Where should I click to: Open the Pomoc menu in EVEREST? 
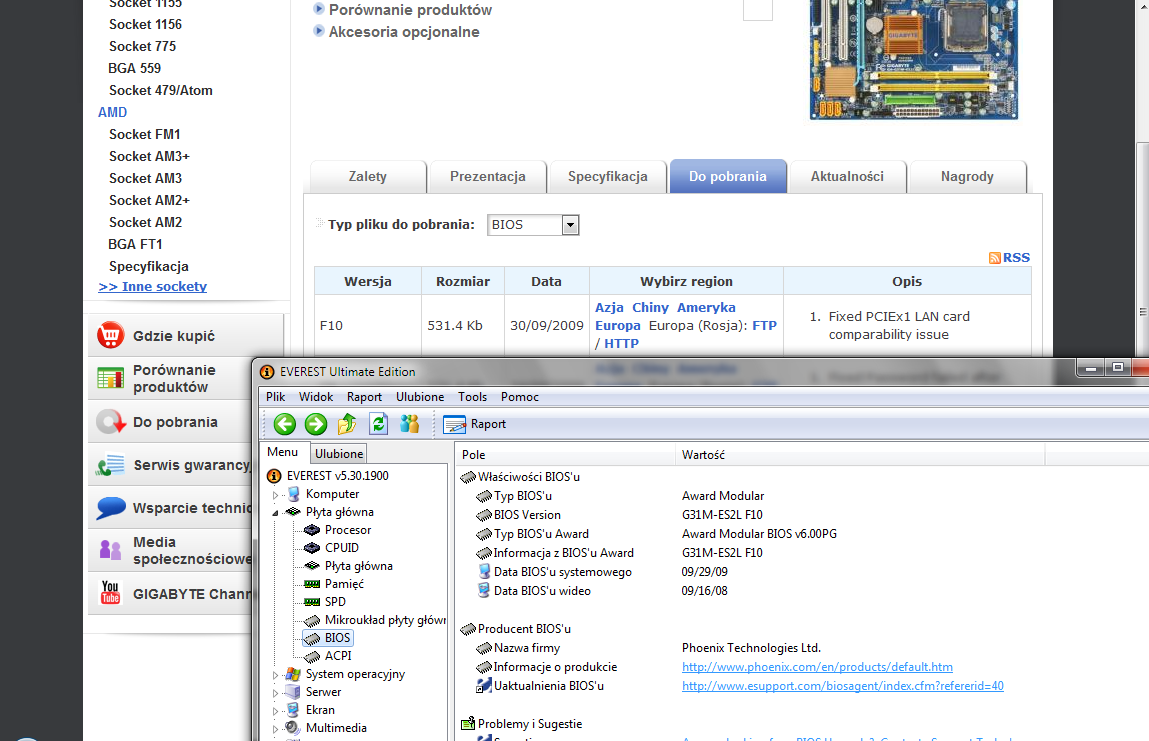pyautogui.click(x=520, y=397)
